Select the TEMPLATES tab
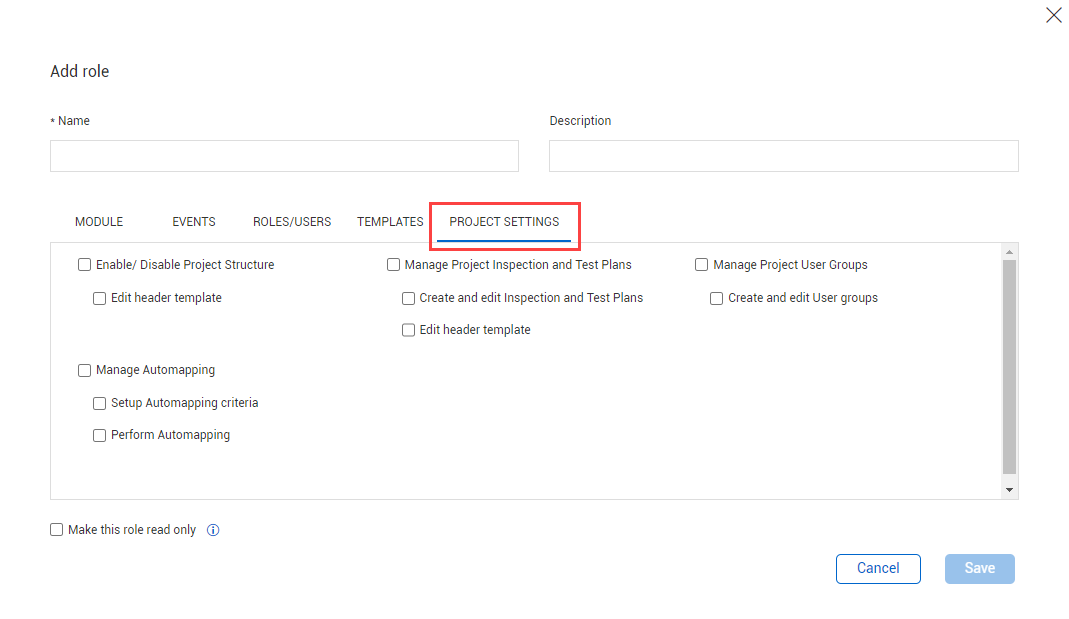The image size is (1069, 619). [390, 222]
